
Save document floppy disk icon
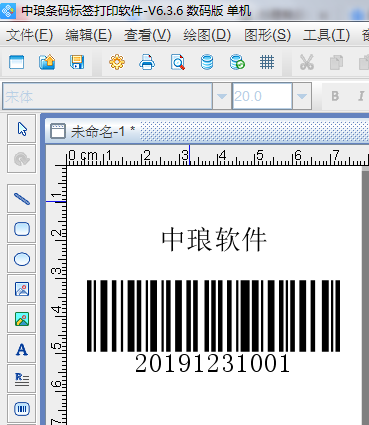pyautogui.click(x=77, y=62)
